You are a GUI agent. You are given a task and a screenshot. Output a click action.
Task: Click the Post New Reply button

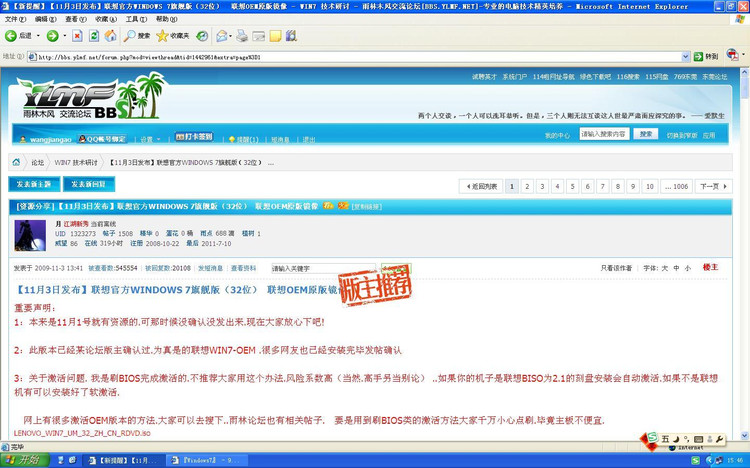tap(88, 184)
